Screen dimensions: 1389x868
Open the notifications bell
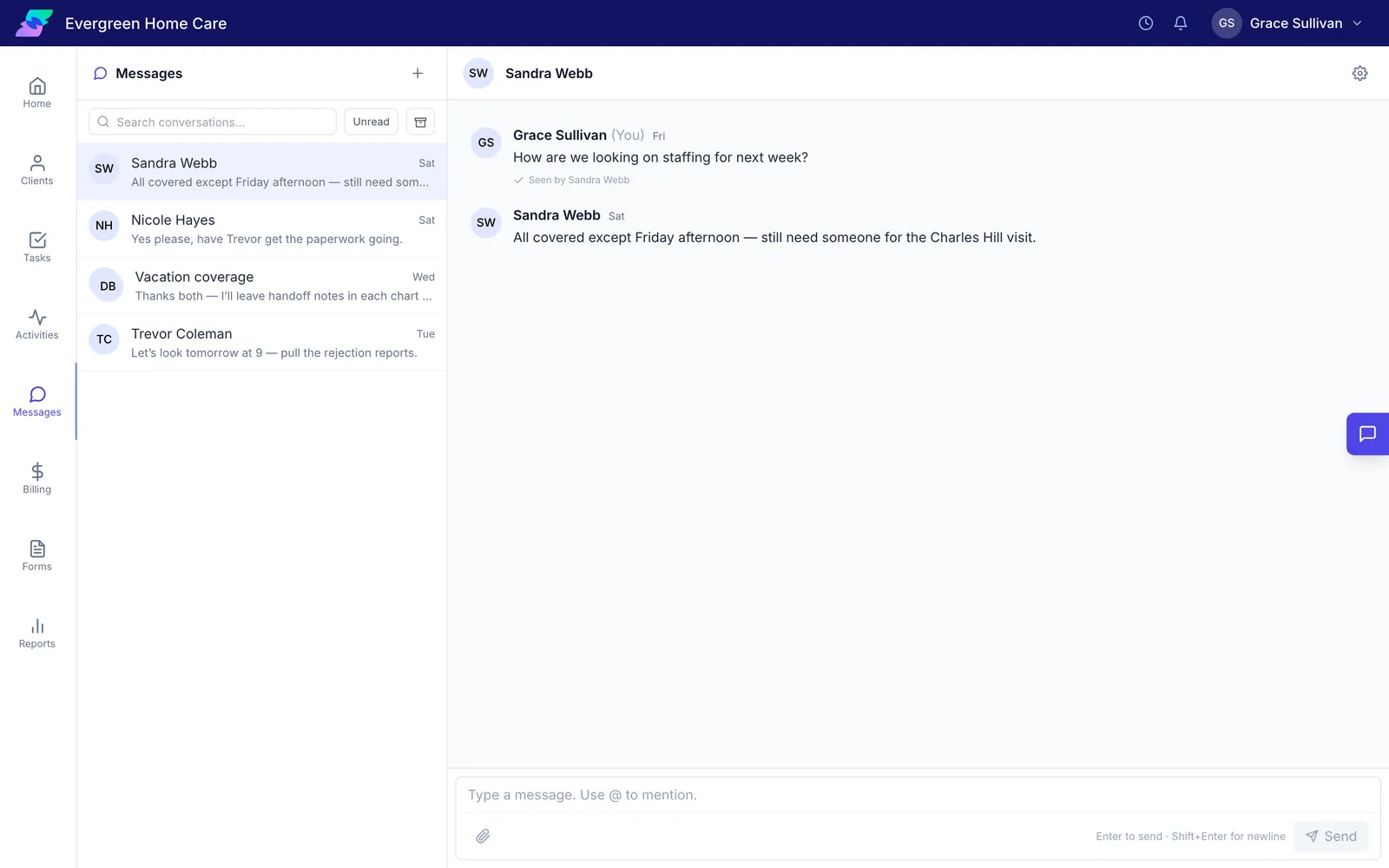[x=1181, y=23]
